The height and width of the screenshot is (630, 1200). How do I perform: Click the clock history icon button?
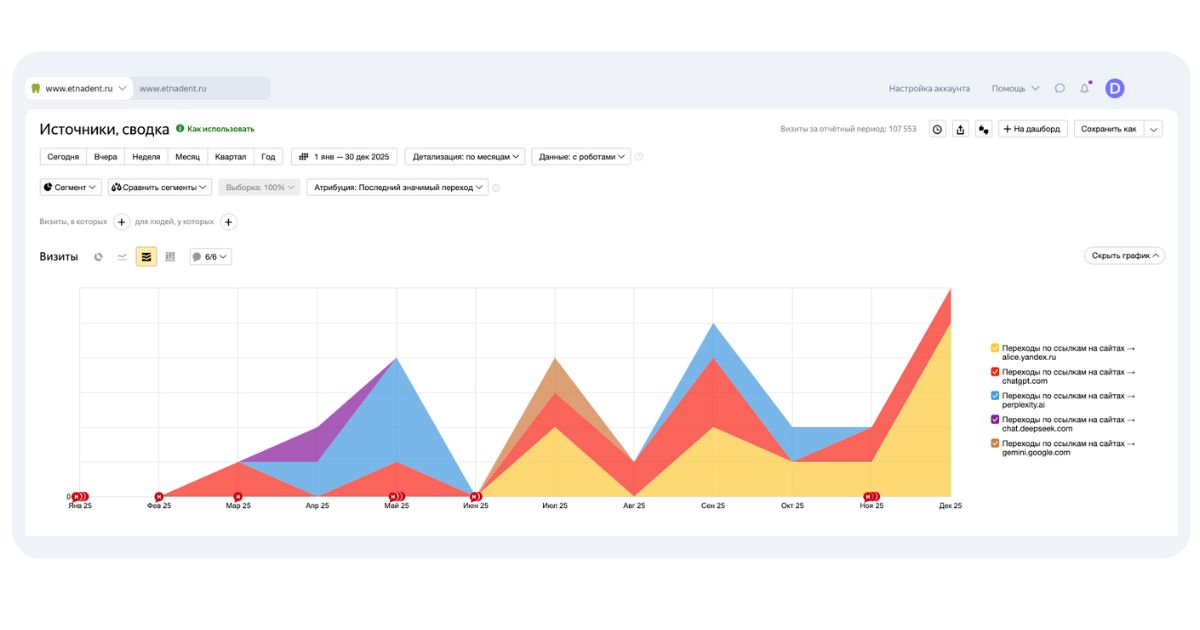pyautogui.click(x=937, y=129)
